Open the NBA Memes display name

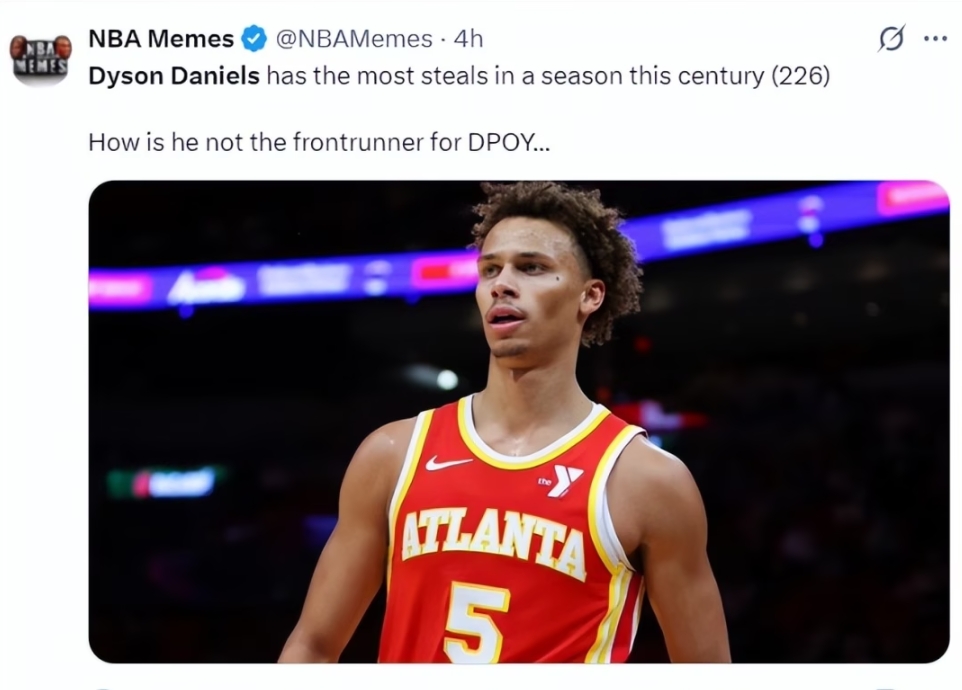161,39
